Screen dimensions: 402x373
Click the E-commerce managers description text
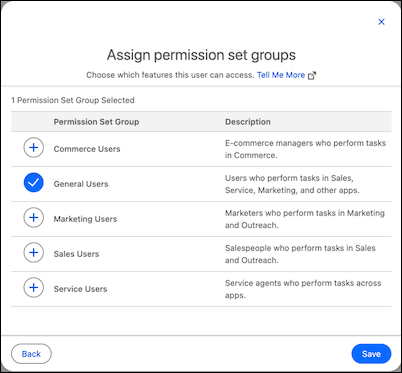[305, 149]
